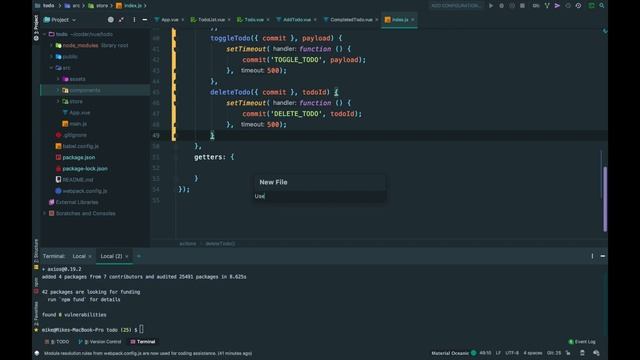Collapse the src folder
The image size is (640, 360).
click(51, 68)
